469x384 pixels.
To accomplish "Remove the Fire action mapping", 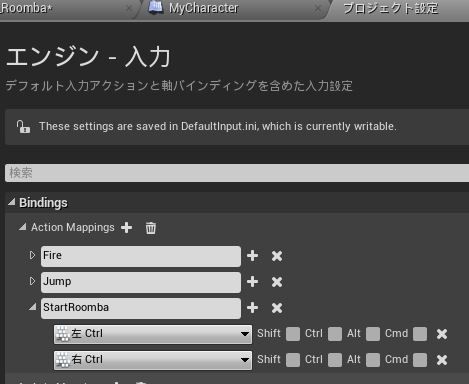I will pyautogui.click(x=277, y=256).
